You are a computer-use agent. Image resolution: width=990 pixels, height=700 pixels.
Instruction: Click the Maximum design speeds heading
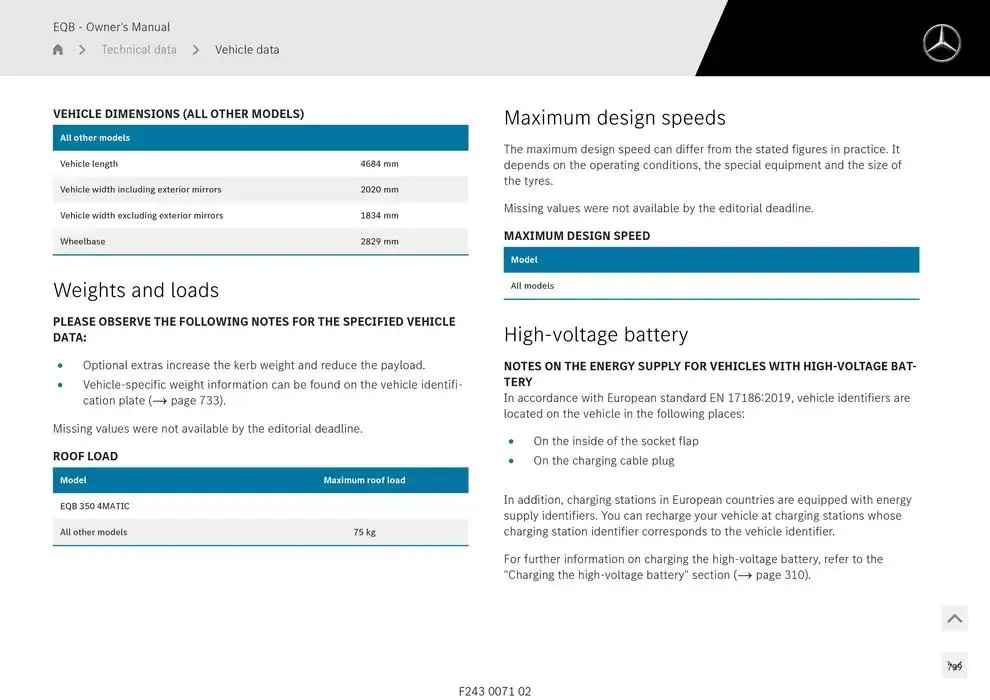tap(615, 118)
